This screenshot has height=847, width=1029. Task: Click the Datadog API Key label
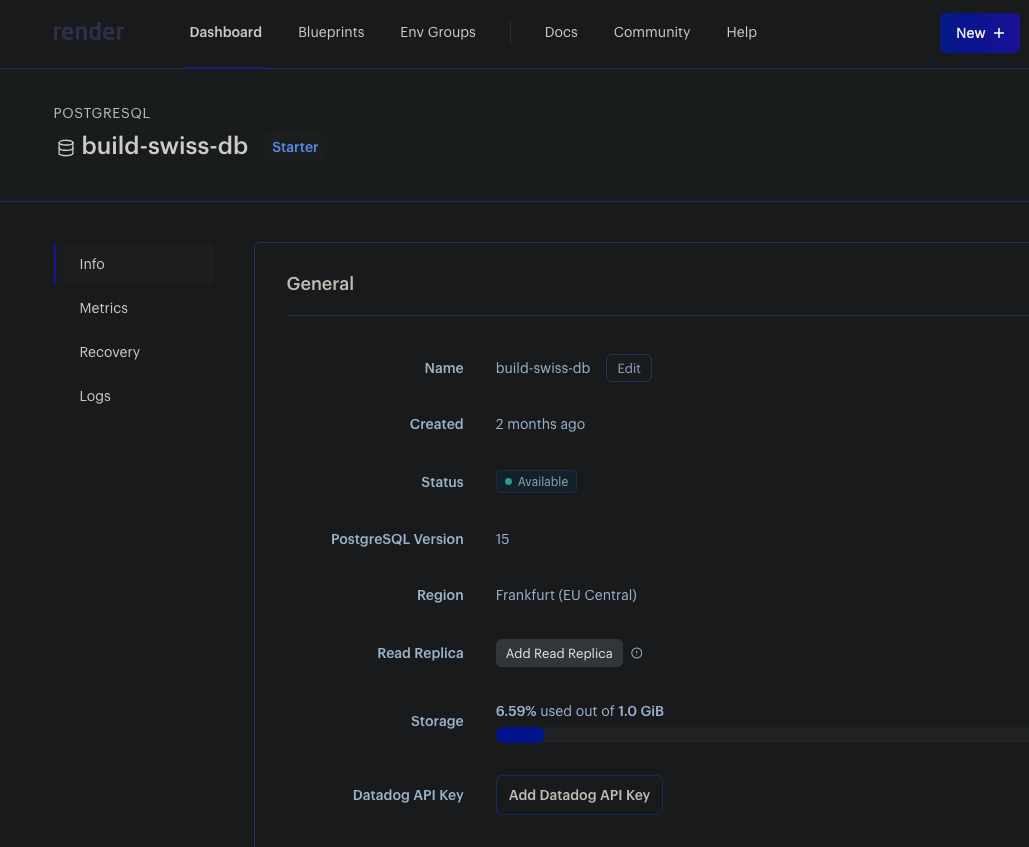point(408,795)
